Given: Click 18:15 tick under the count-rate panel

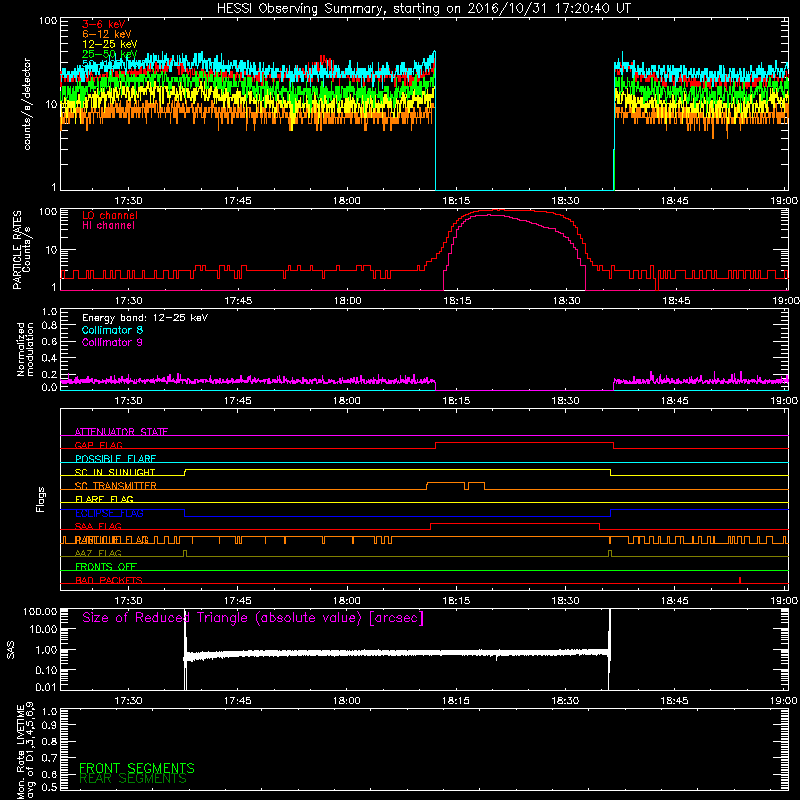Looking at the screenshot, I should click(x=456, y=201).
